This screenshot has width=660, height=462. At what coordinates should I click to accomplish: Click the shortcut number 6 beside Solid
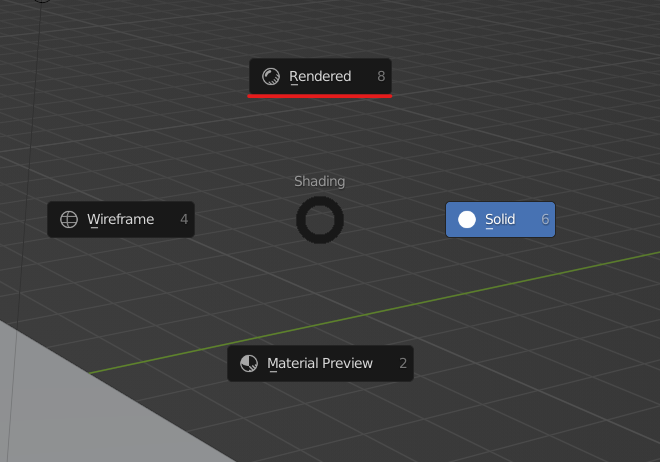(x=545, y=219)
